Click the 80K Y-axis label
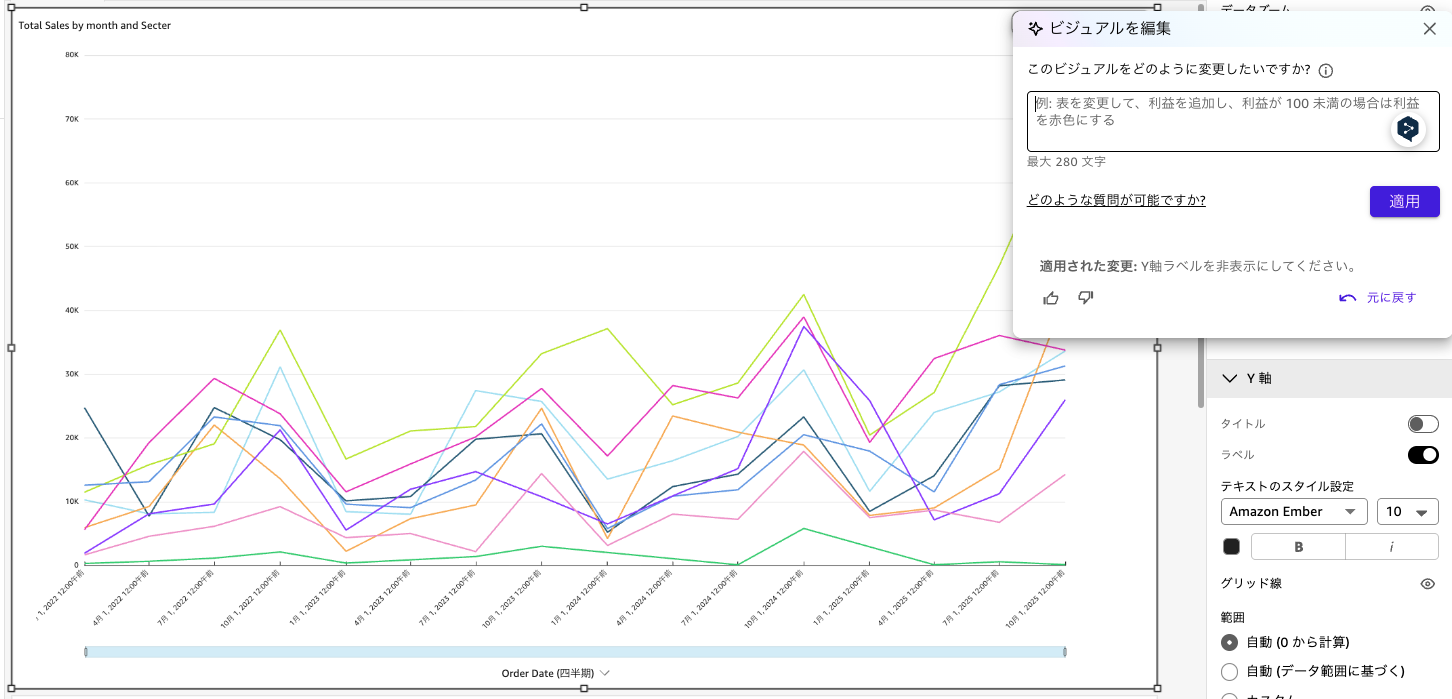The width and height of the screenshot is (1452, 699). click(x=71, y=55)
